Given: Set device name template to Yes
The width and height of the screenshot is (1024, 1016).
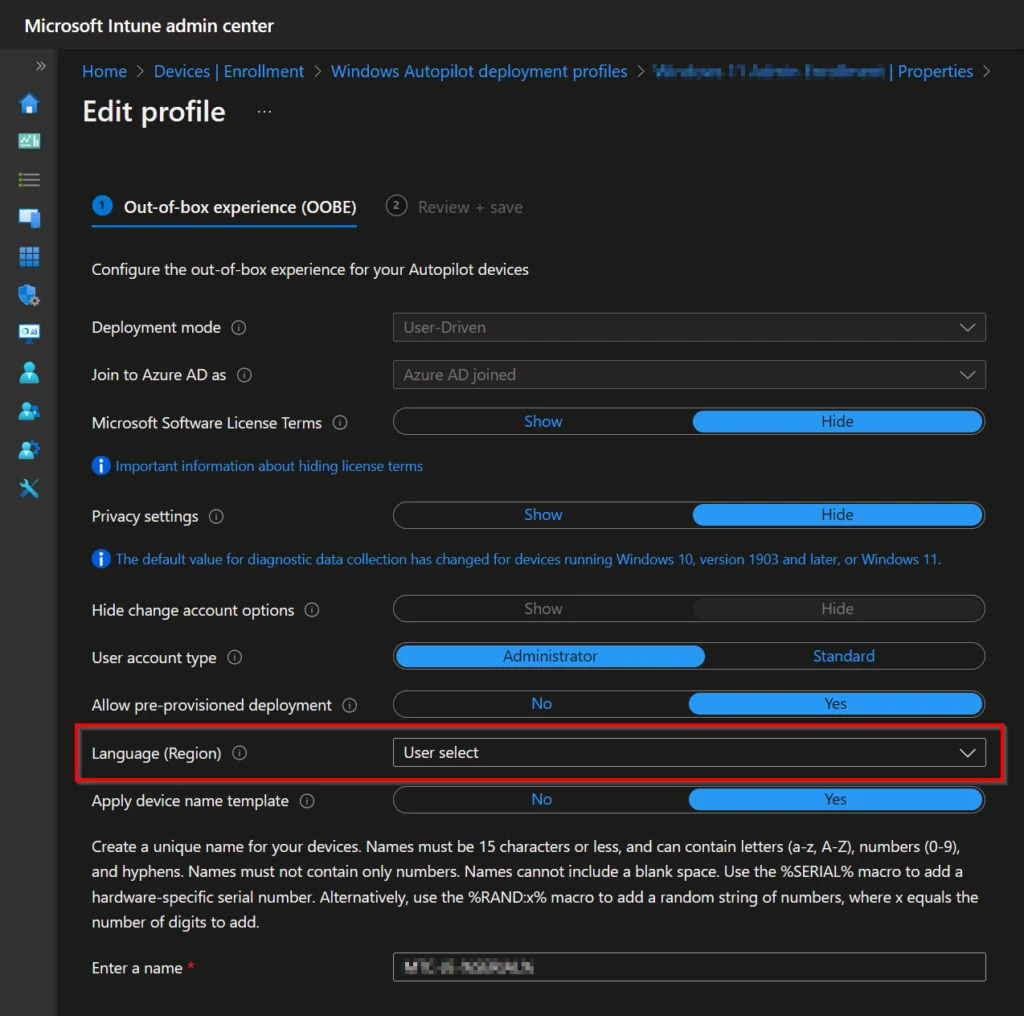Looking at the screenshot, I should pos(835,800).
